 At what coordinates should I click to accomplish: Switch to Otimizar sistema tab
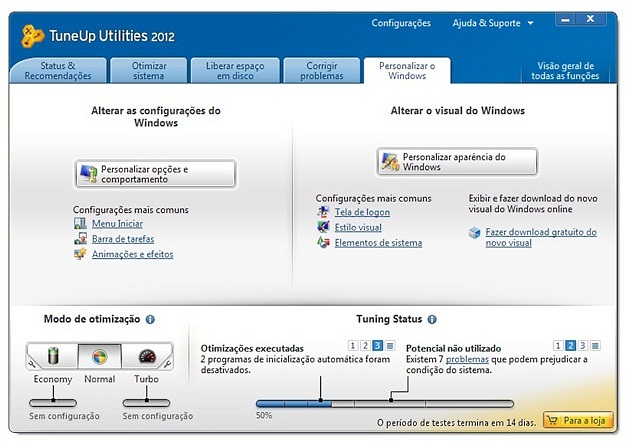[x=149, y=71]
